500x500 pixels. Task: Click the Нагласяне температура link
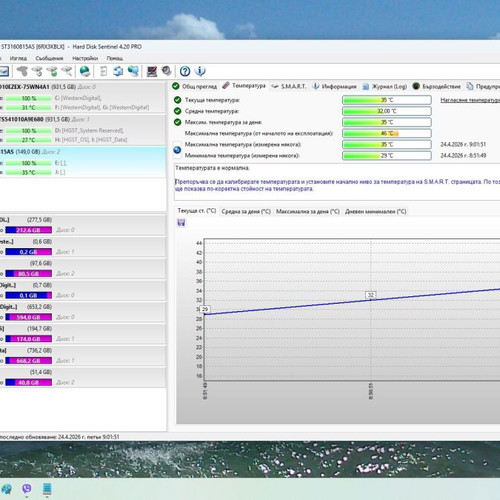click(470, 100)
